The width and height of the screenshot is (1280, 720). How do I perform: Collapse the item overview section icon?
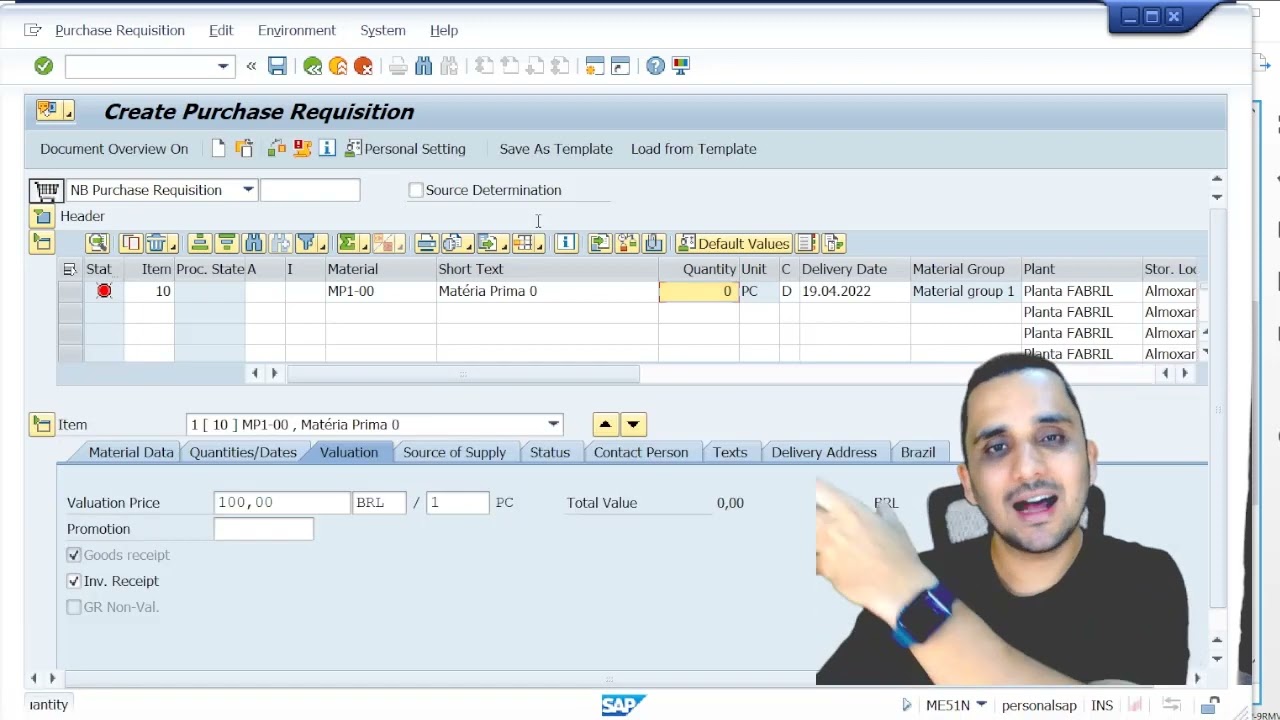point(42,242)
